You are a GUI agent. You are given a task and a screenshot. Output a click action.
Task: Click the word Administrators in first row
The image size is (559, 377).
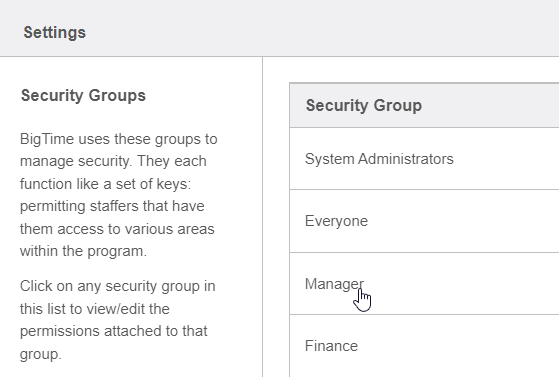[406, 159]
